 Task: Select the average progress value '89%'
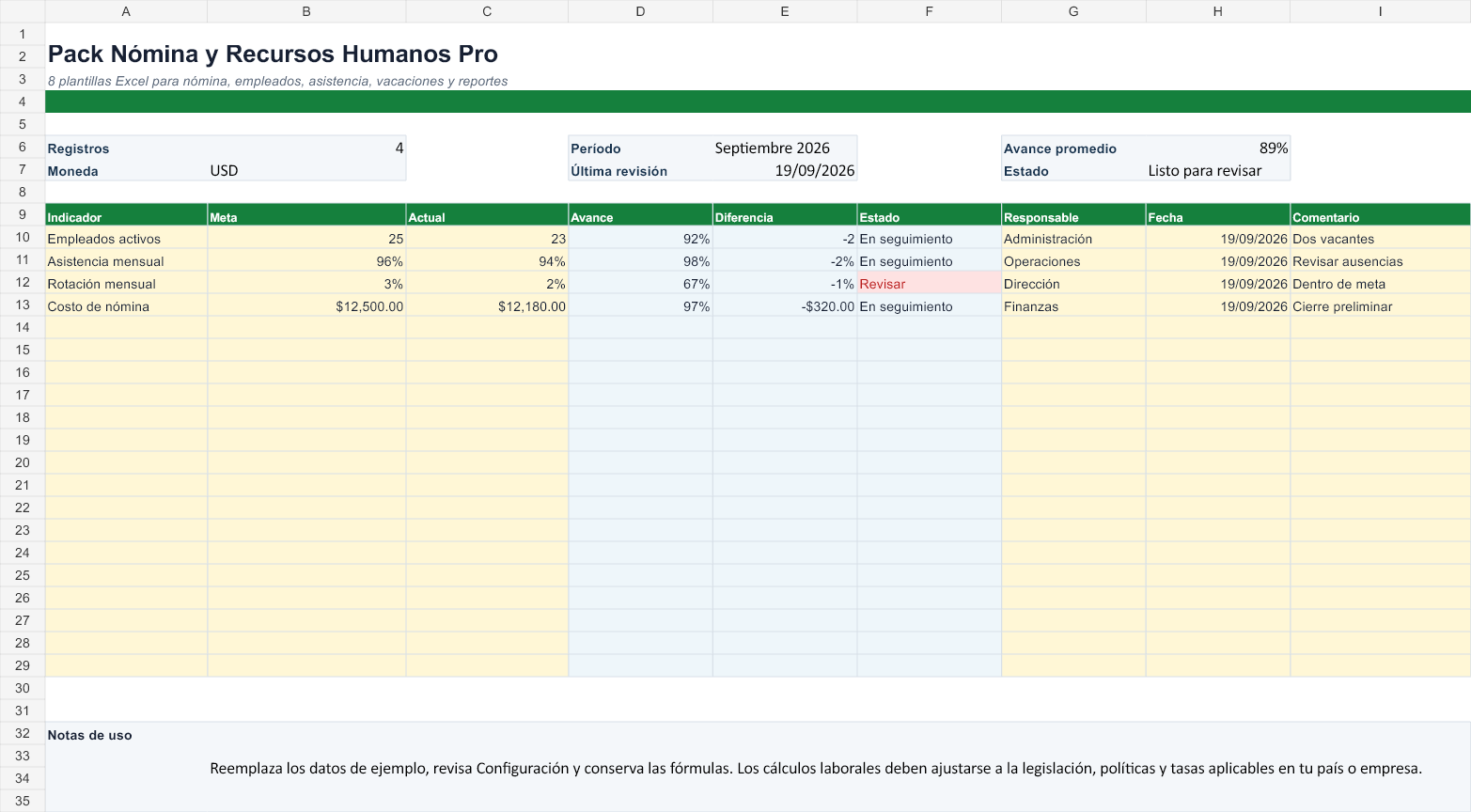coord(1217,148)
